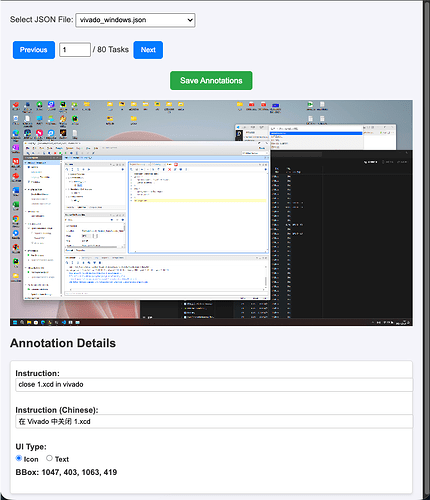Click the Next button
Image resolution: width=430 pixels, height=500 pixels.
pos(148,50)
